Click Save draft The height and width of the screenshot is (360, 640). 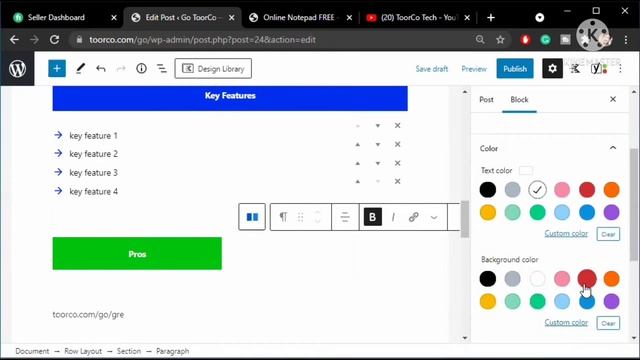431,69
